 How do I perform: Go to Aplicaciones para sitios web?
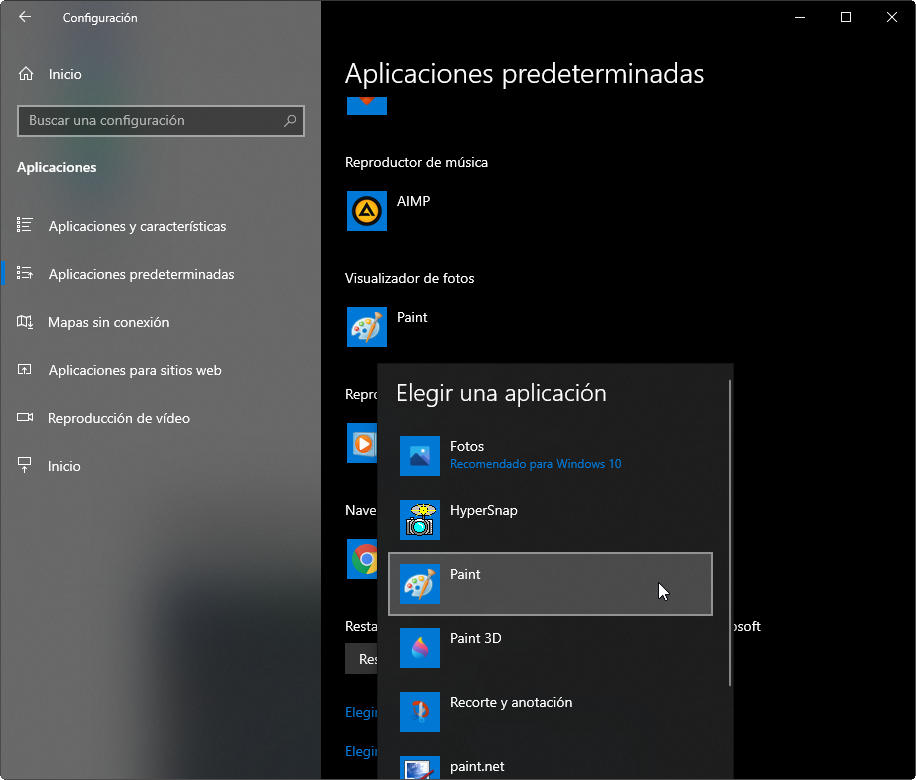pyautogui.click(x=135, y=370)
